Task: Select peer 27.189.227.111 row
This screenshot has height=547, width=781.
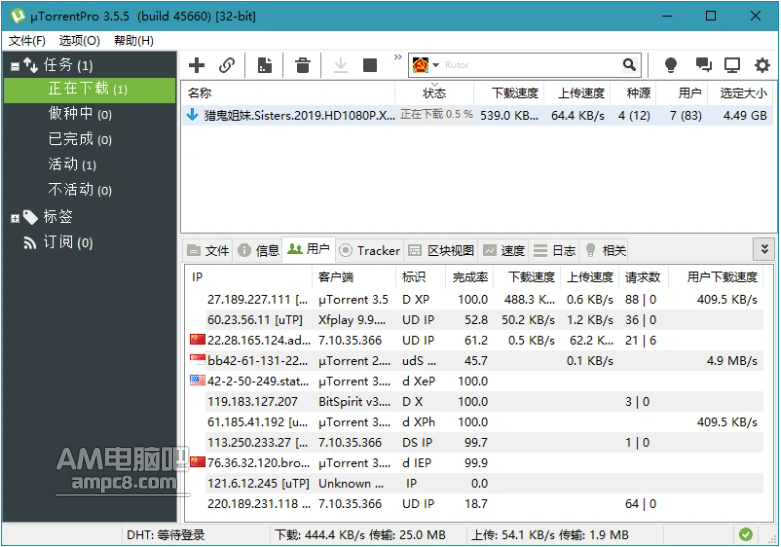Action: pyautogui.click(x=475, y=299)
